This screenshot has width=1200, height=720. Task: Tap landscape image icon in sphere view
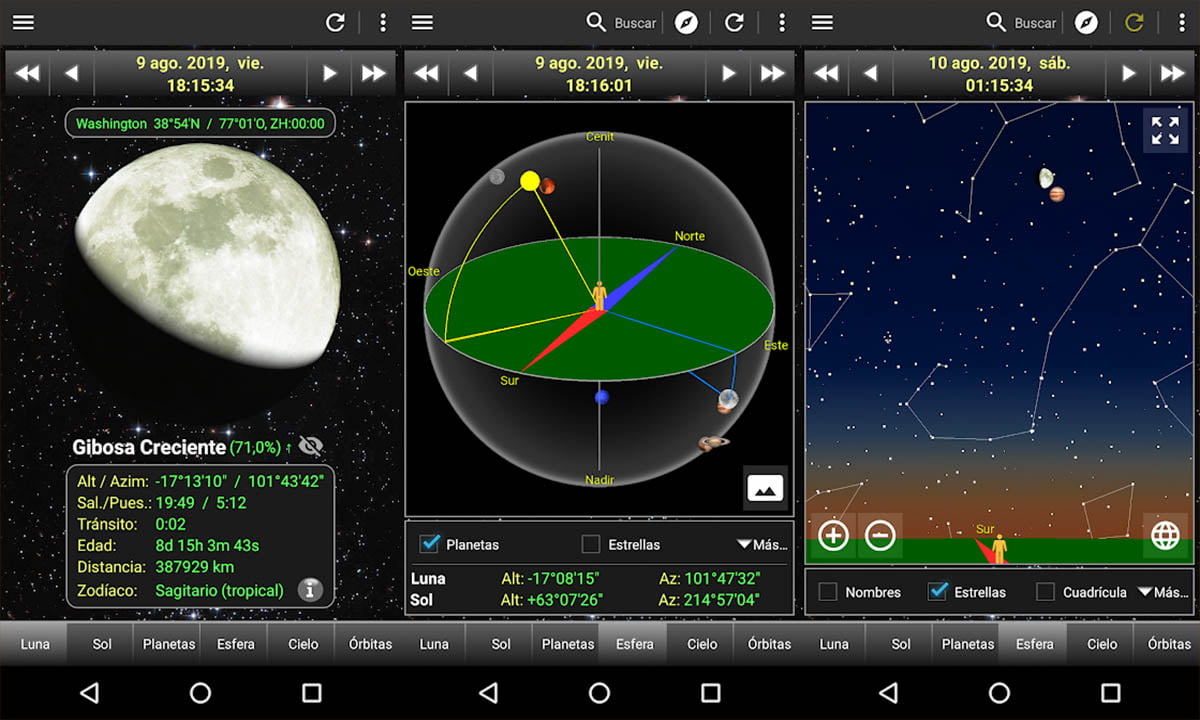764,488
